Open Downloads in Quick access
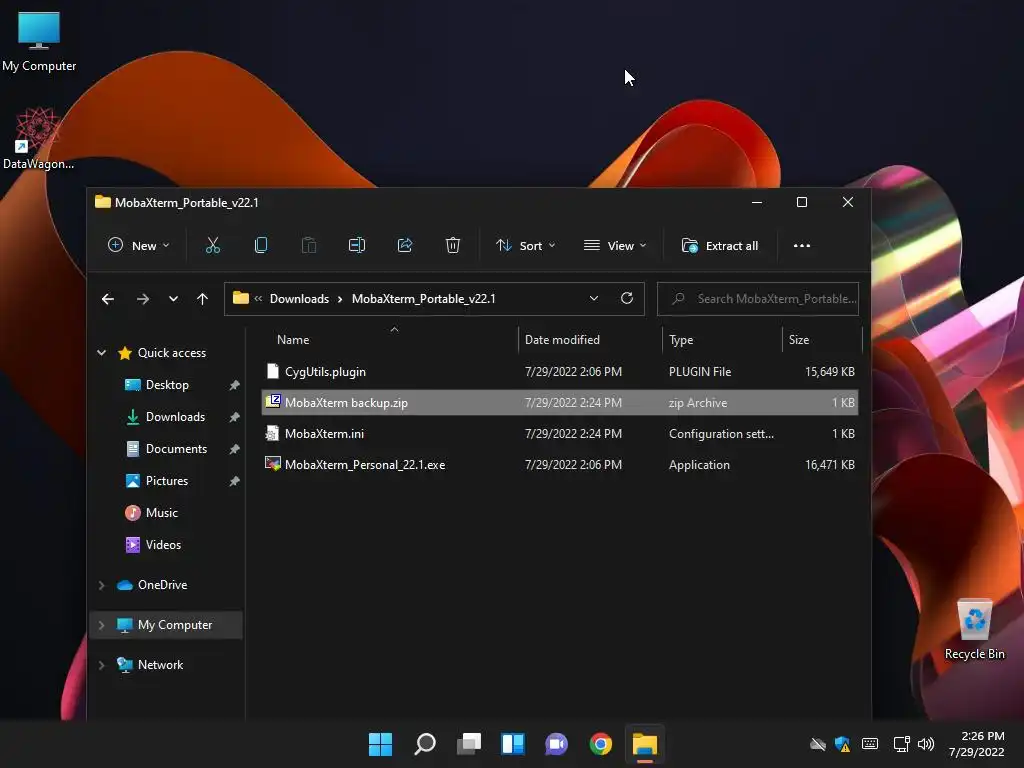 (175, 417)
